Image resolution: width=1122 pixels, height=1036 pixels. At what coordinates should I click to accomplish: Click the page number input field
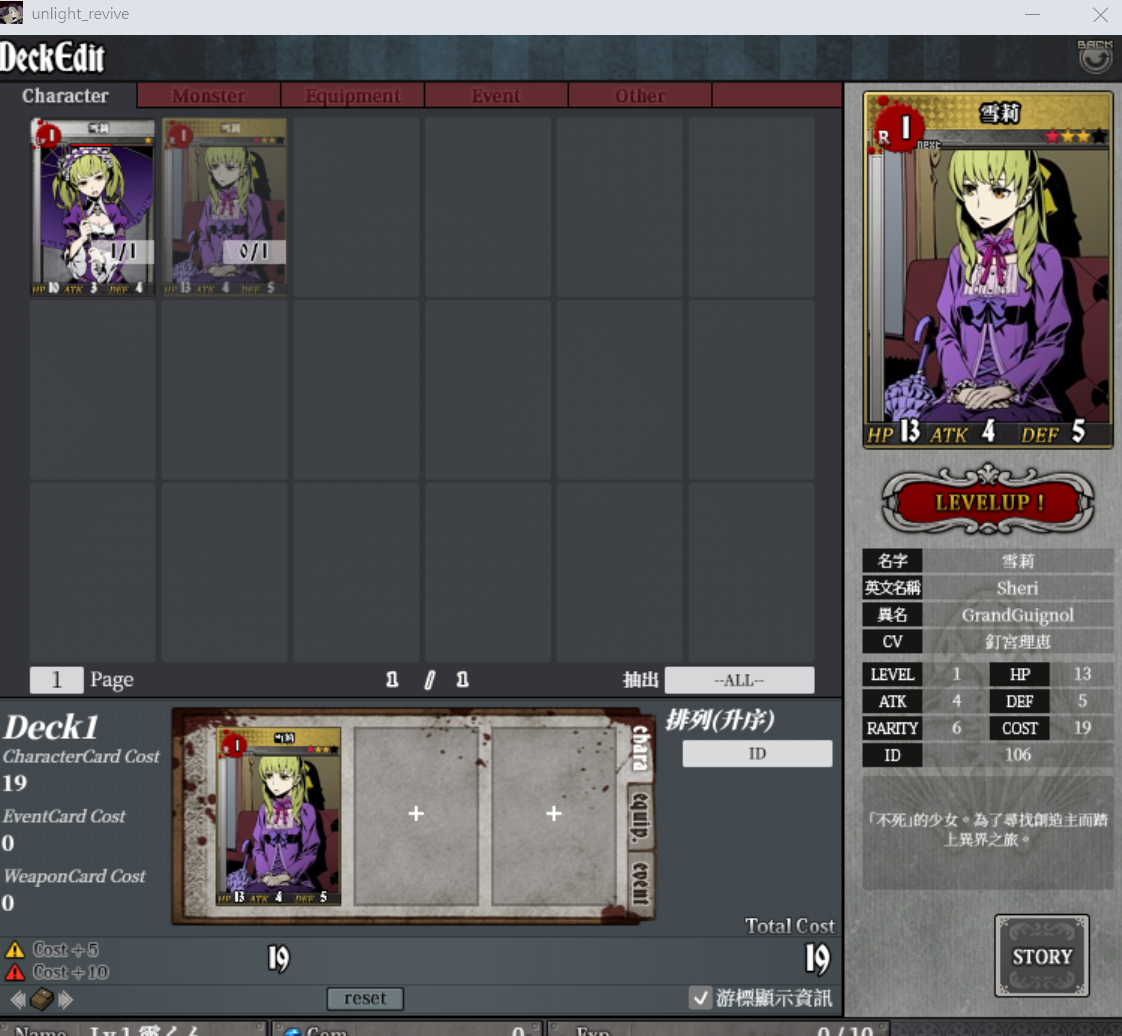click(56, 679)
